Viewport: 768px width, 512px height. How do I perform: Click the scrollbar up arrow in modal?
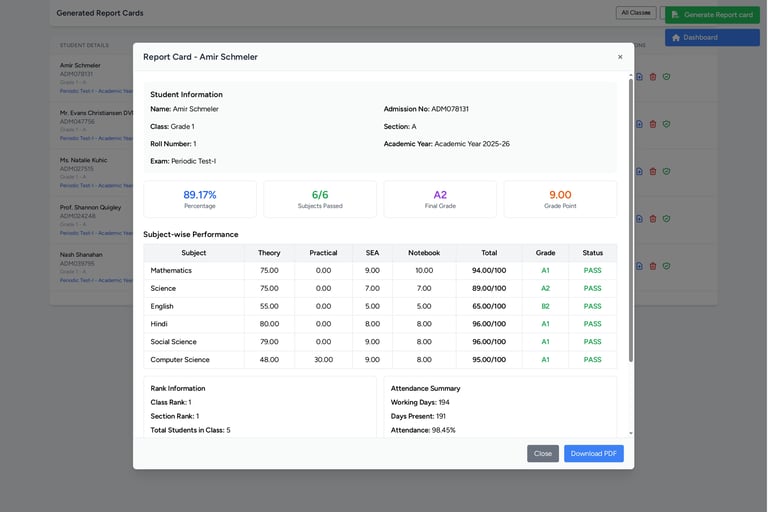click(x=631, y=75)
